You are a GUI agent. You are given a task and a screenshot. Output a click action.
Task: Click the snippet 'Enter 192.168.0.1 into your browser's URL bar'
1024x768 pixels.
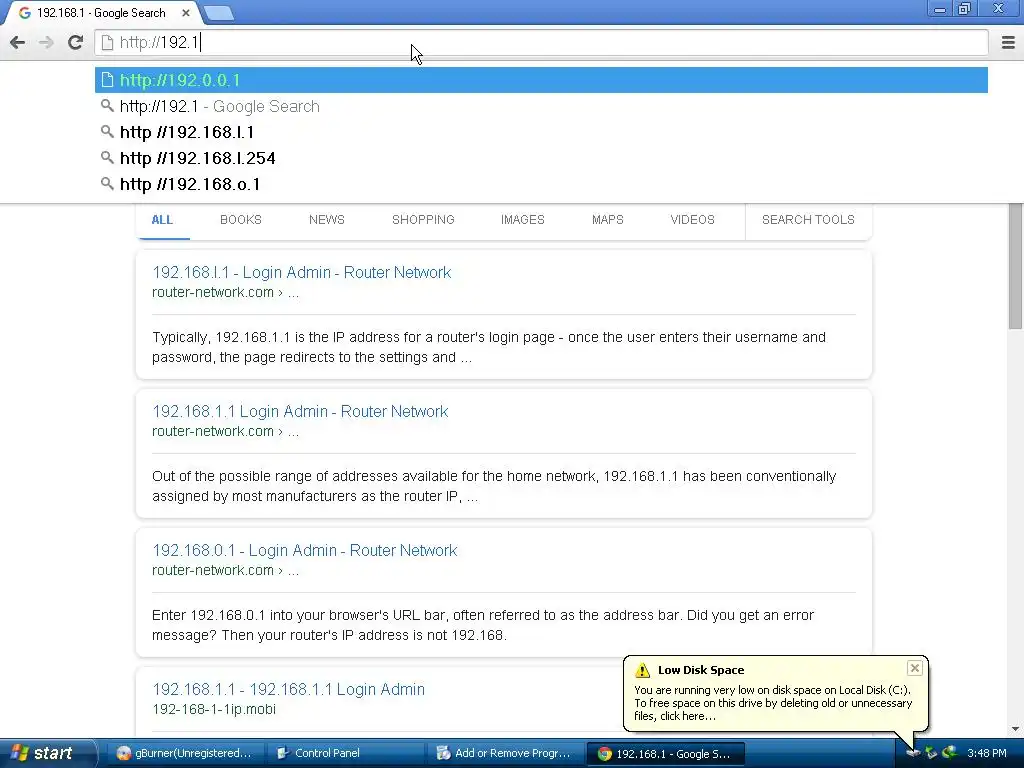[299, 615]
